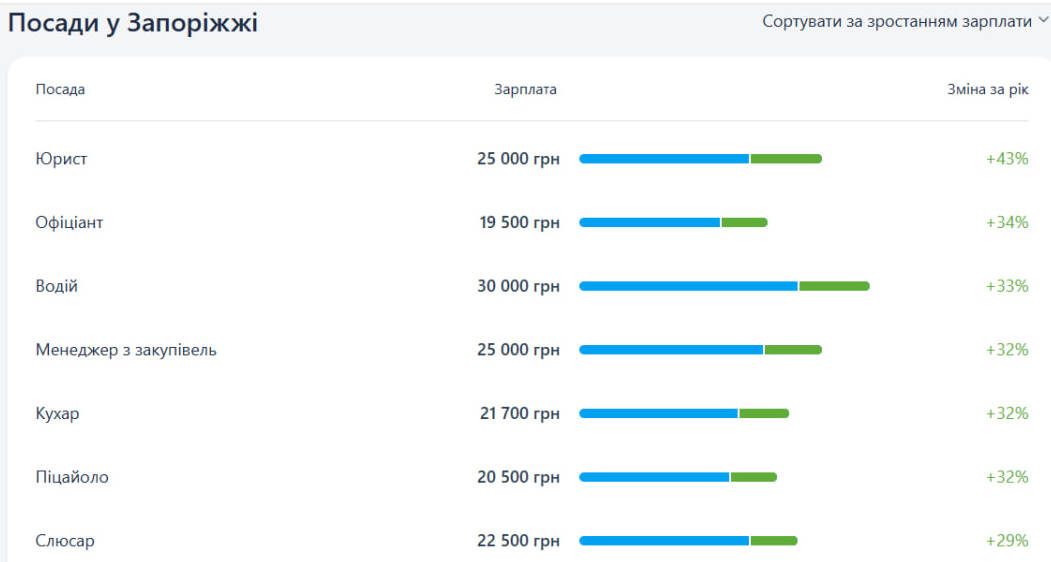Open Менеджер з закупівель position
The width and height of the screenshot is (1051, 562).
click(x=126, y=350)
